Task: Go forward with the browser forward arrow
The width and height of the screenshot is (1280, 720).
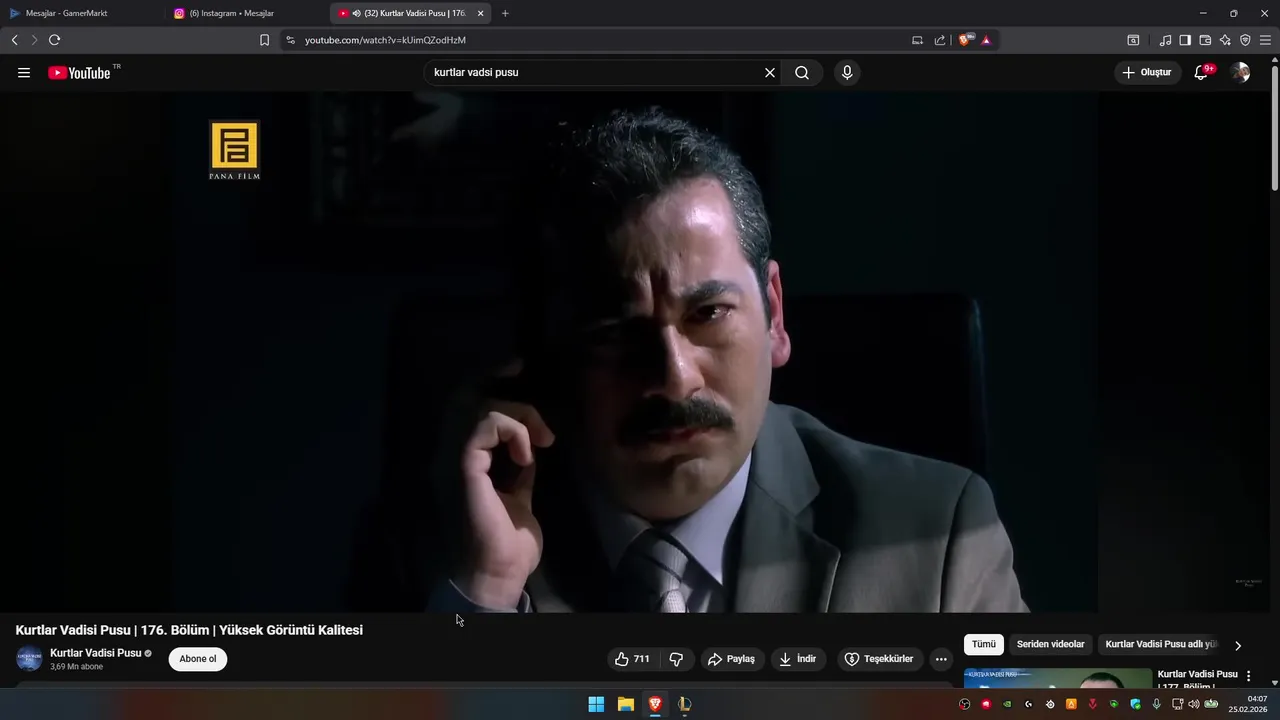Action: (x=34, y=40)
